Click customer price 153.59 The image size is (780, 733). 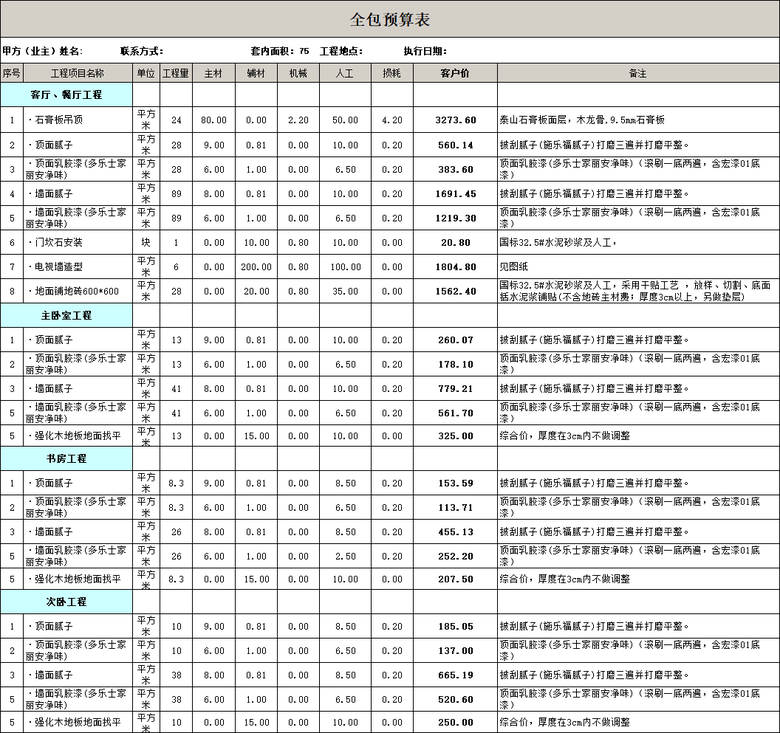pyautogui.click(x=455, y=483)
